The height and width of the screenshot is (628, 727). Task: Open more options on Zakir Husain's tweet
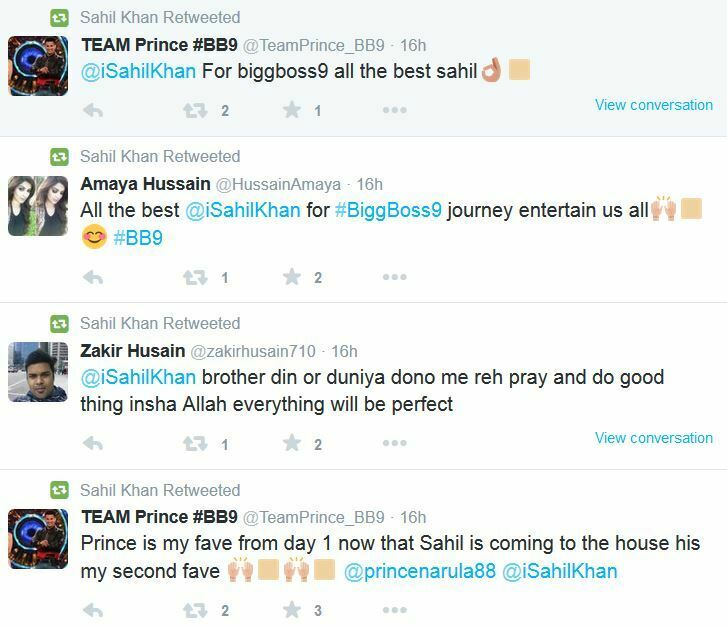tap(395, 443)
